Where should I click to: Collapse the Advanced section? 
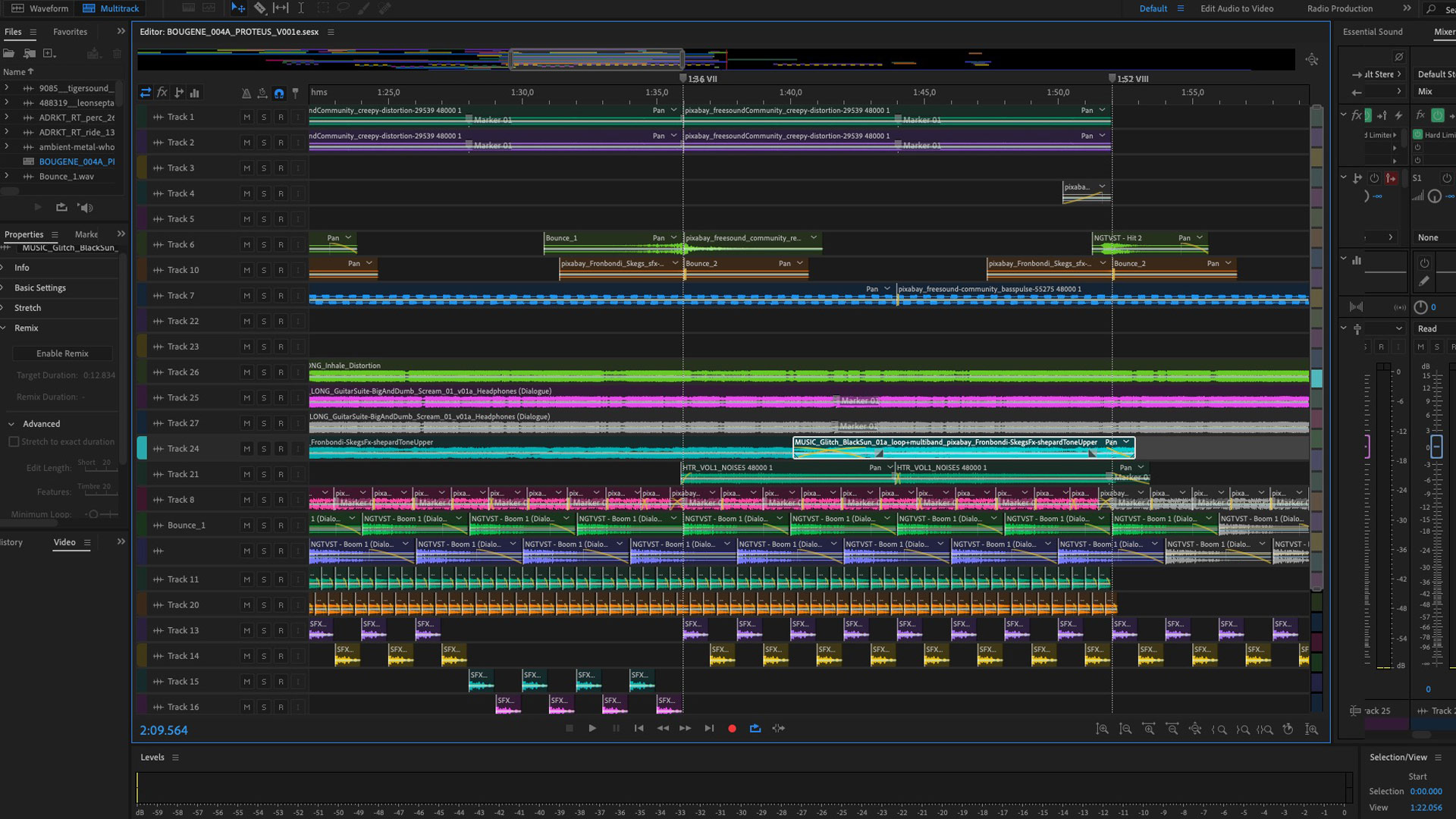[11, 424]
